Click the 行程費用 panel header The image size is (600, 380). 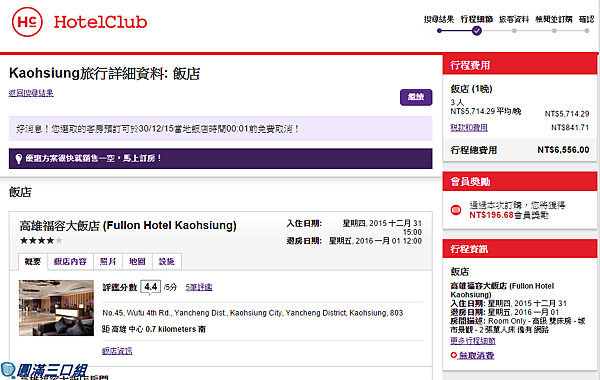(520, 65)
